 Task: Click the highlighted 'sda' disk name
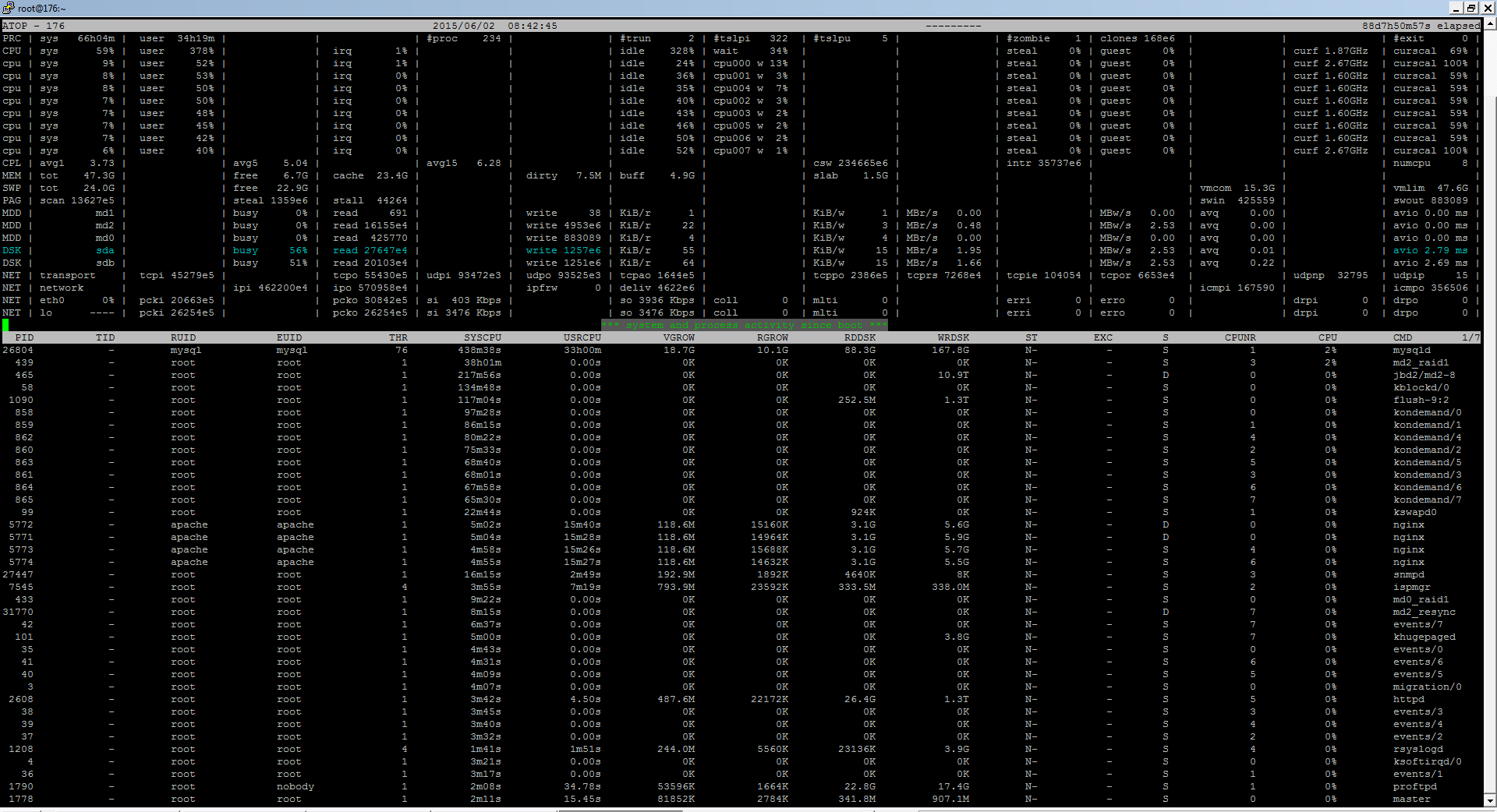tap(105, 250)
